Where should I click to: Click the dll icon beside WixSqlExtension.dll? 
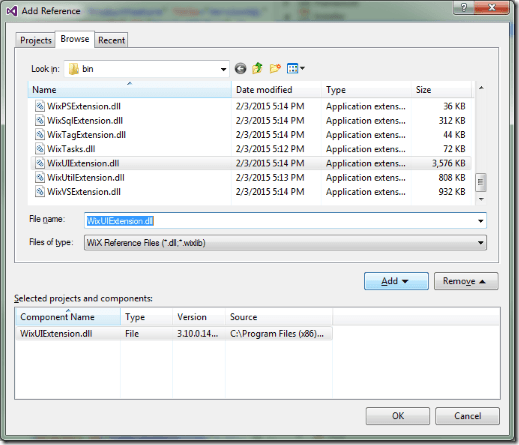tap(40, 120)
